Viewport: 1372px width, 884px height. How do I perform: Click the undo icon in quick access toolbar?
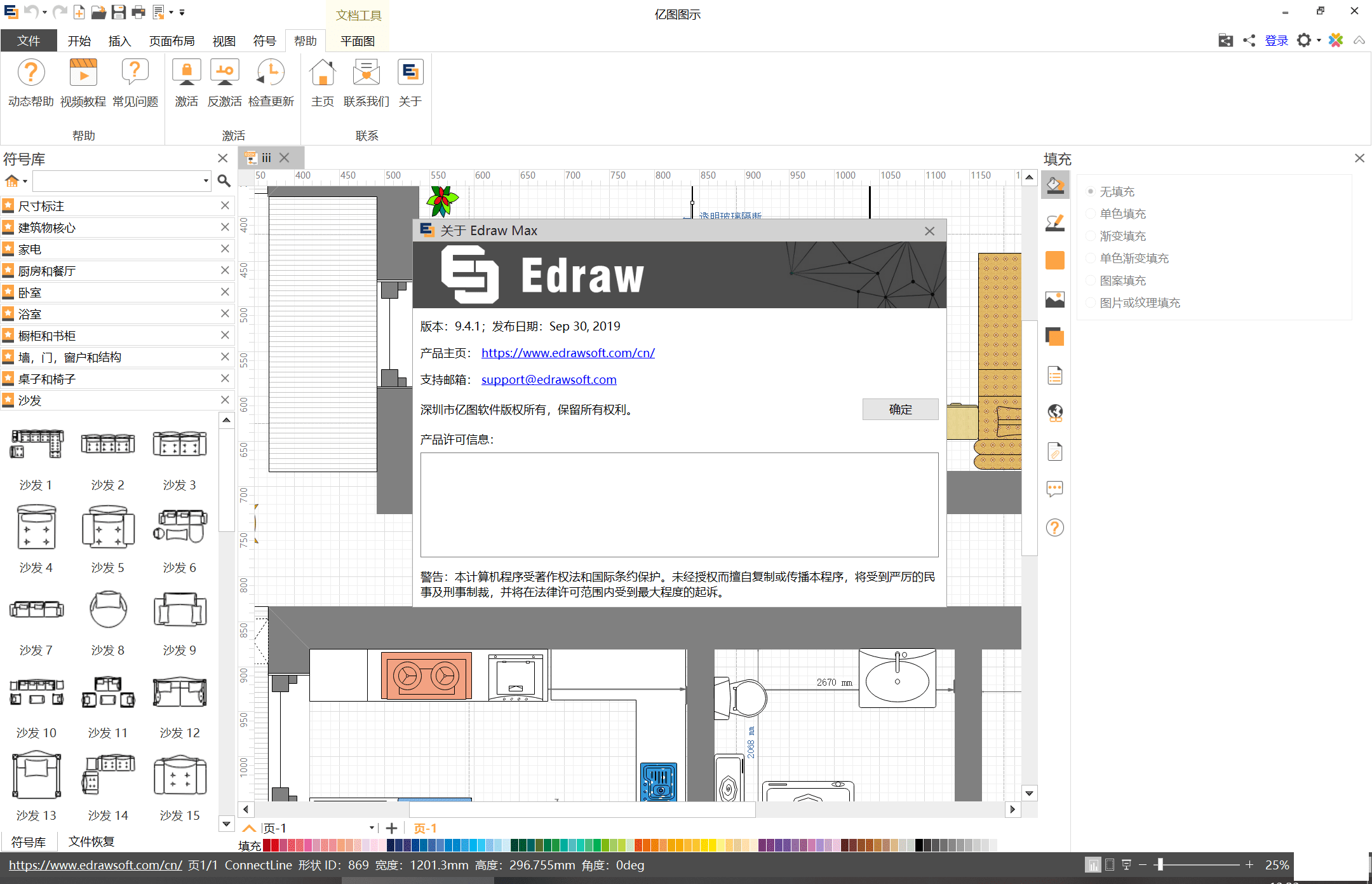pos(30,11)
